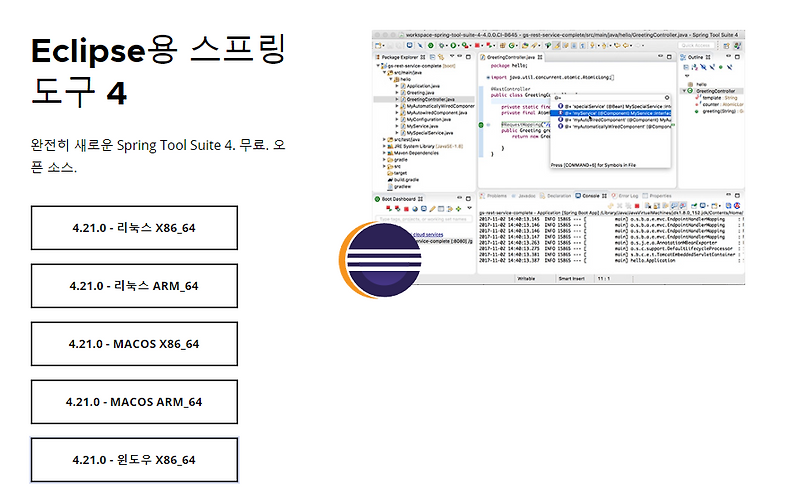800x503 pixels.
Task: Click the '완전히 새로운 Spring Tool Suite 4' description
Action: tap(158, 156)
